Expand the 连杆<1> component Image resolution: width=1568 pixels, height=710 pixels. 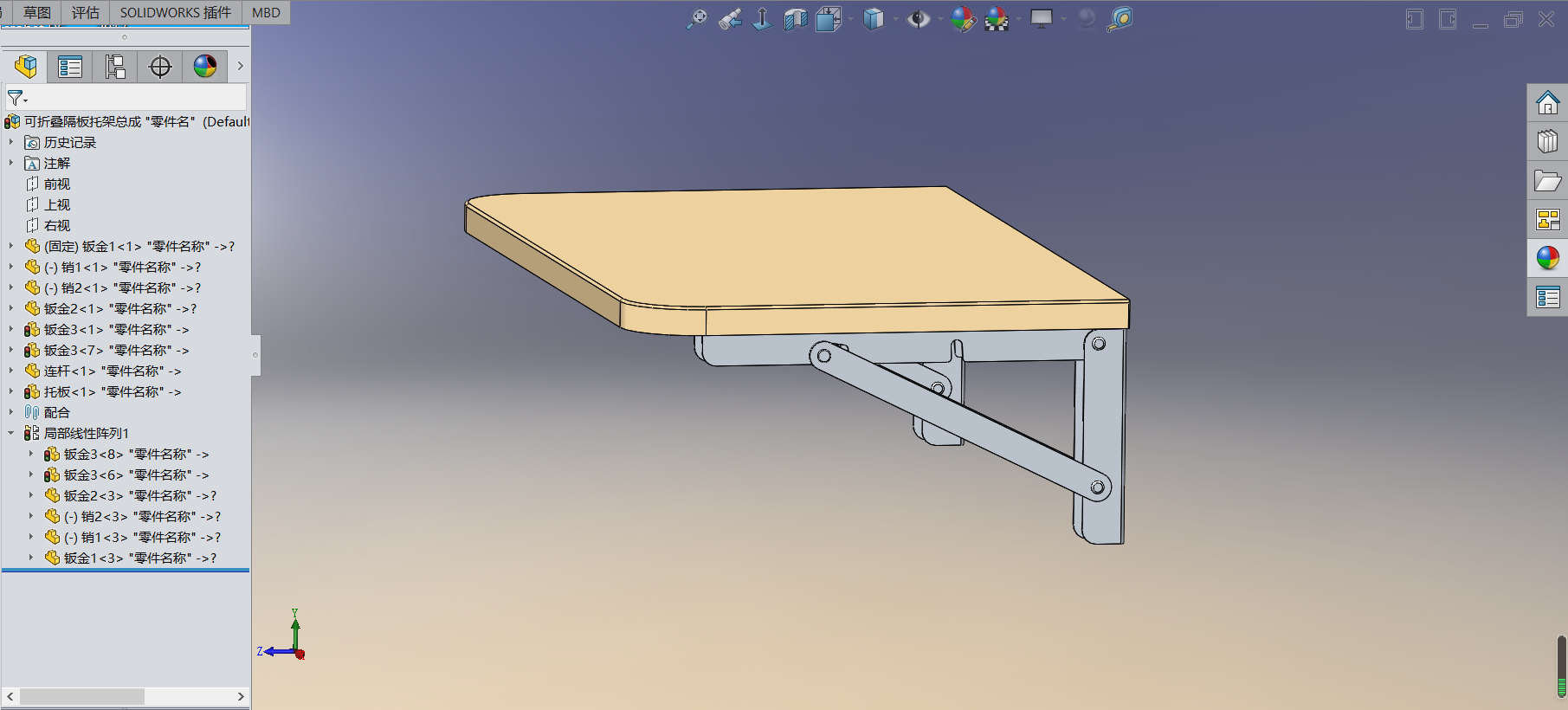(x=11, y=371)
